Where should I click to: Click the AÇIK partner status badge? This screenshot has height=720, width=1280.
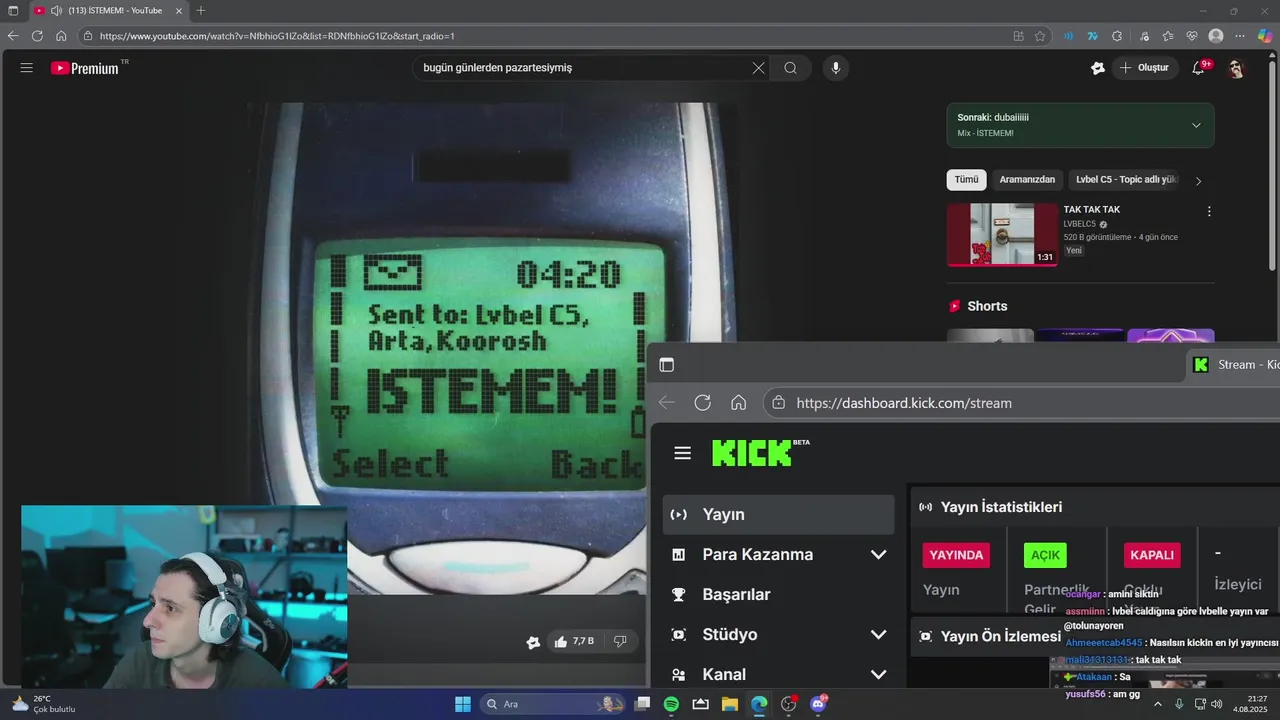(1045, 555)
